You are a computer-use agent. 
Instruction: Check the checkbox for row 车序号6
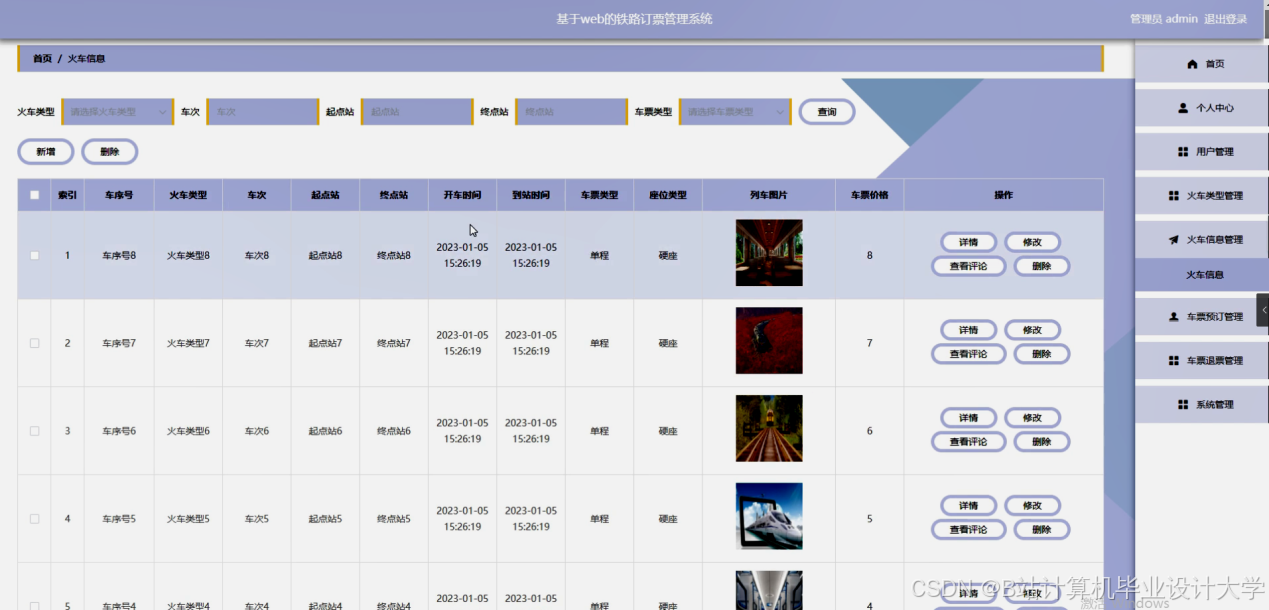pos(34,431)
